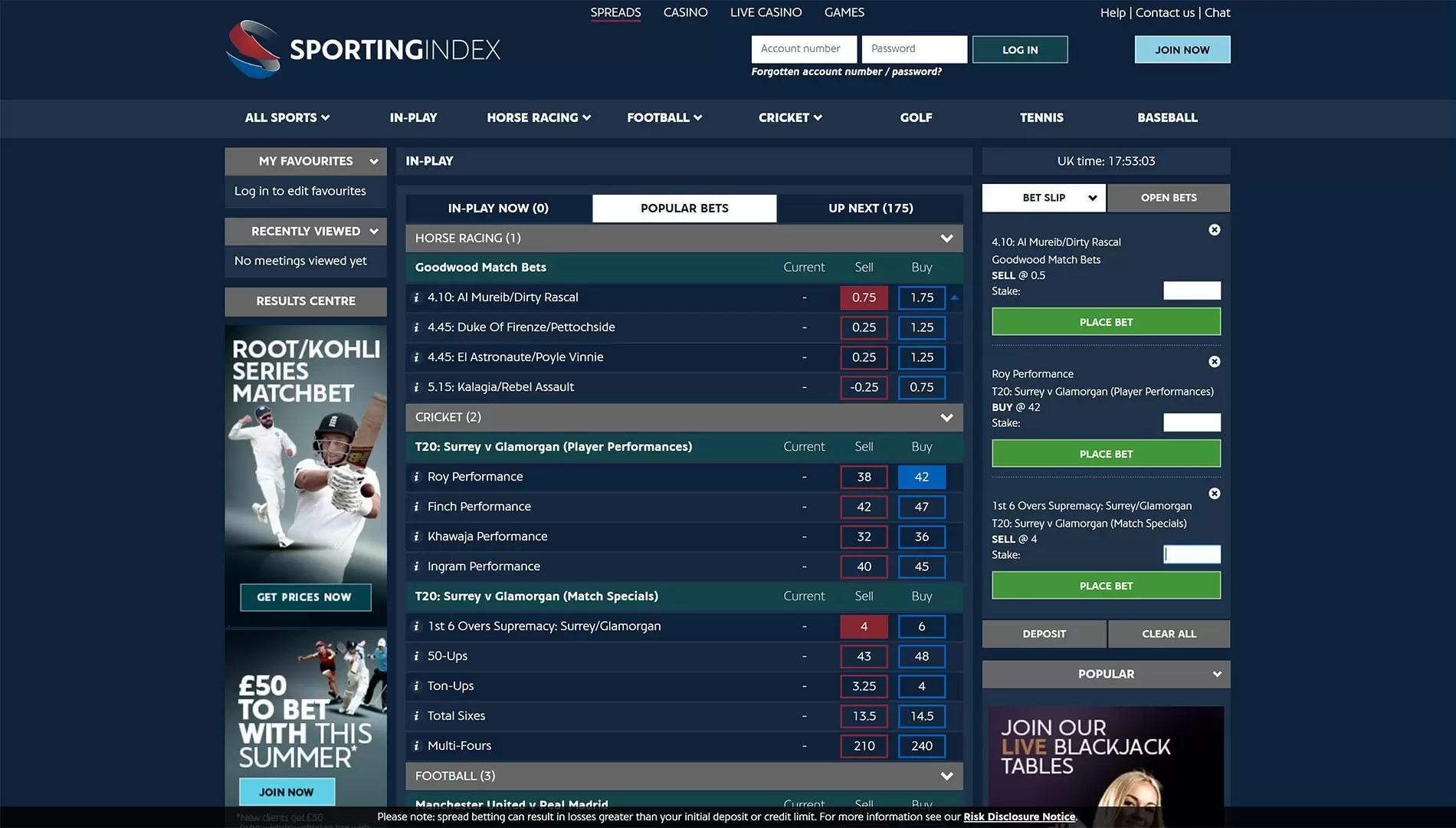Clear all bets from slip
The image size is (1456, 828).
tap(1169, 634)
